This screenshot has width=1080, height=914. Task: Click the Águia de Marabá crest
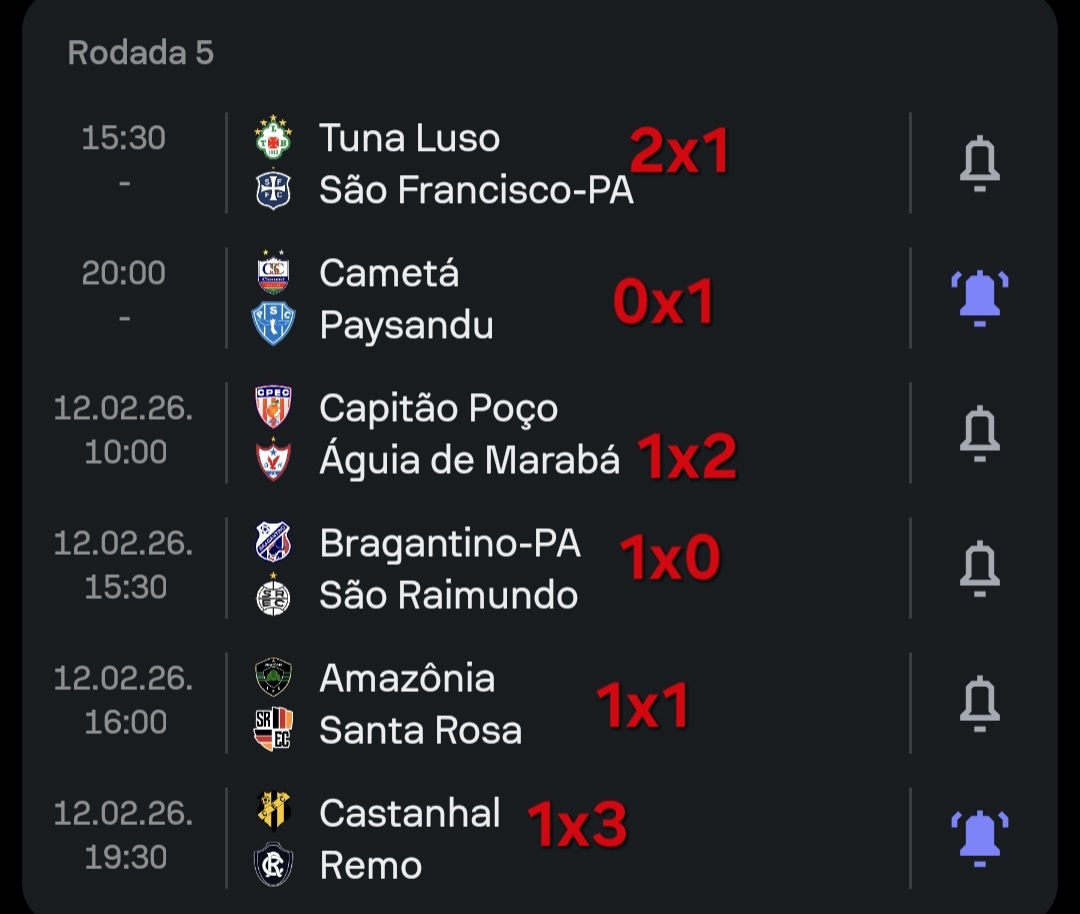tap(273, 460)
